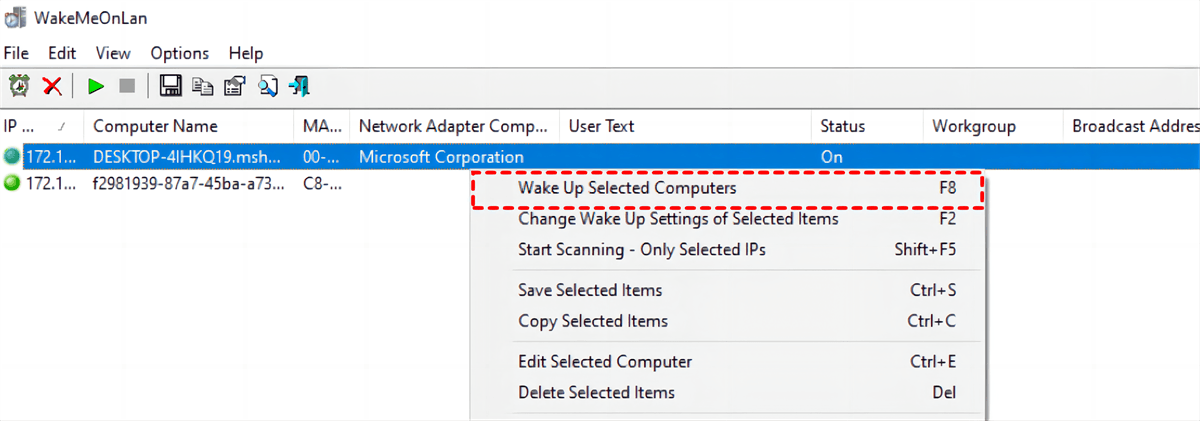
Task: Click the Find magnifier toolbar icon
Action: coord(267,86)
